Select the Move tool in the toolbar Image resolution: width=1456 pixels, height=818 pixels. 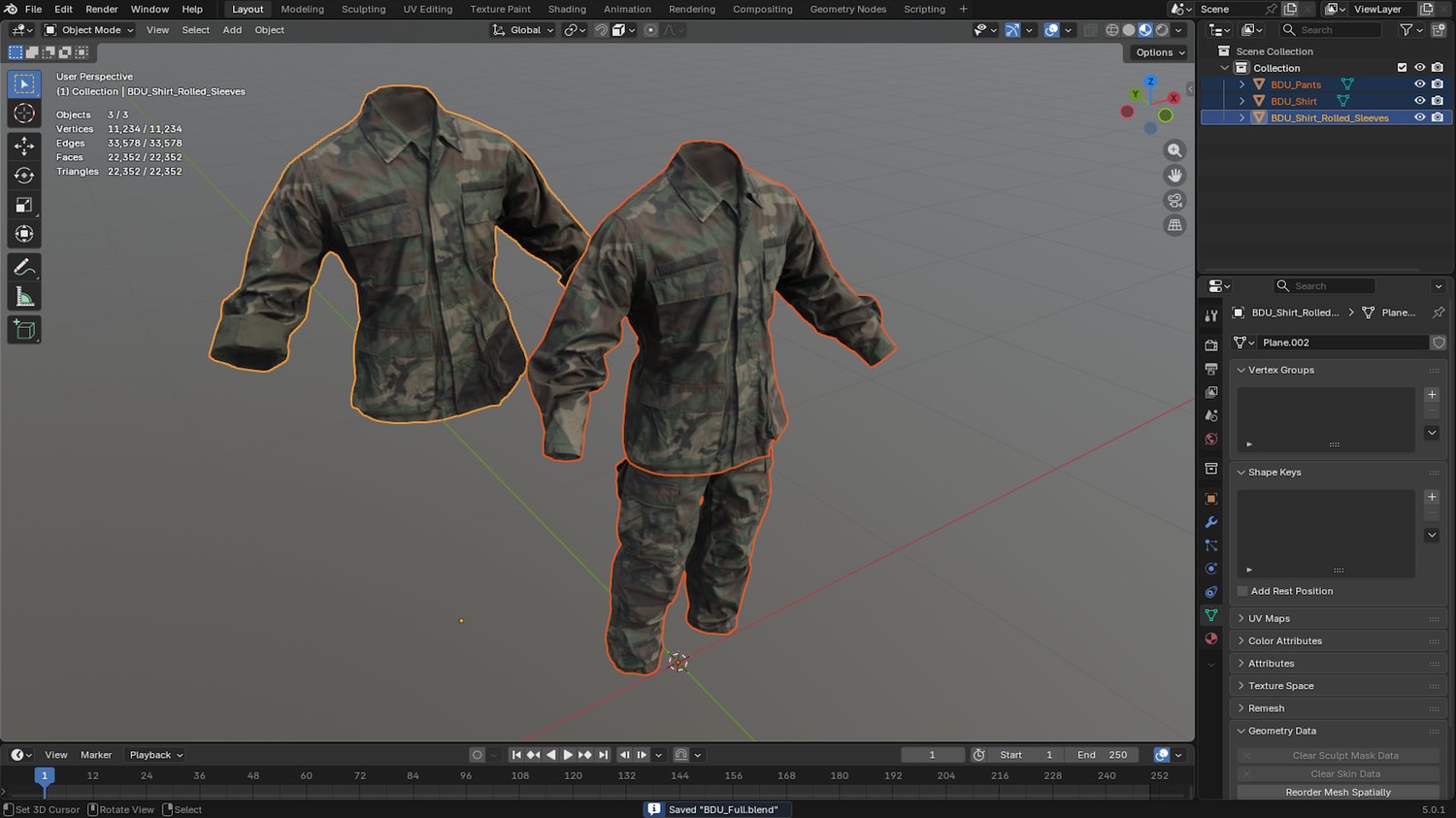24,146
